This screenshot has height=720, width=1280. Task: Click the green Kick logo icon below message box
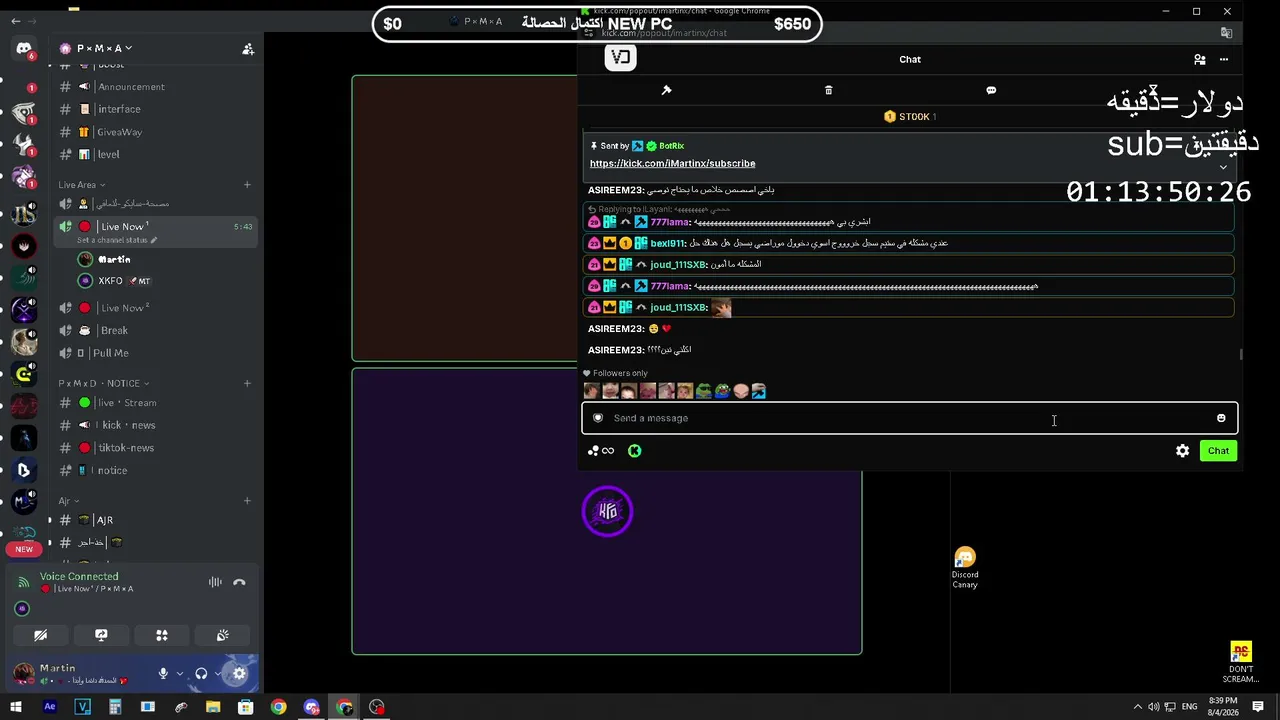634,451
